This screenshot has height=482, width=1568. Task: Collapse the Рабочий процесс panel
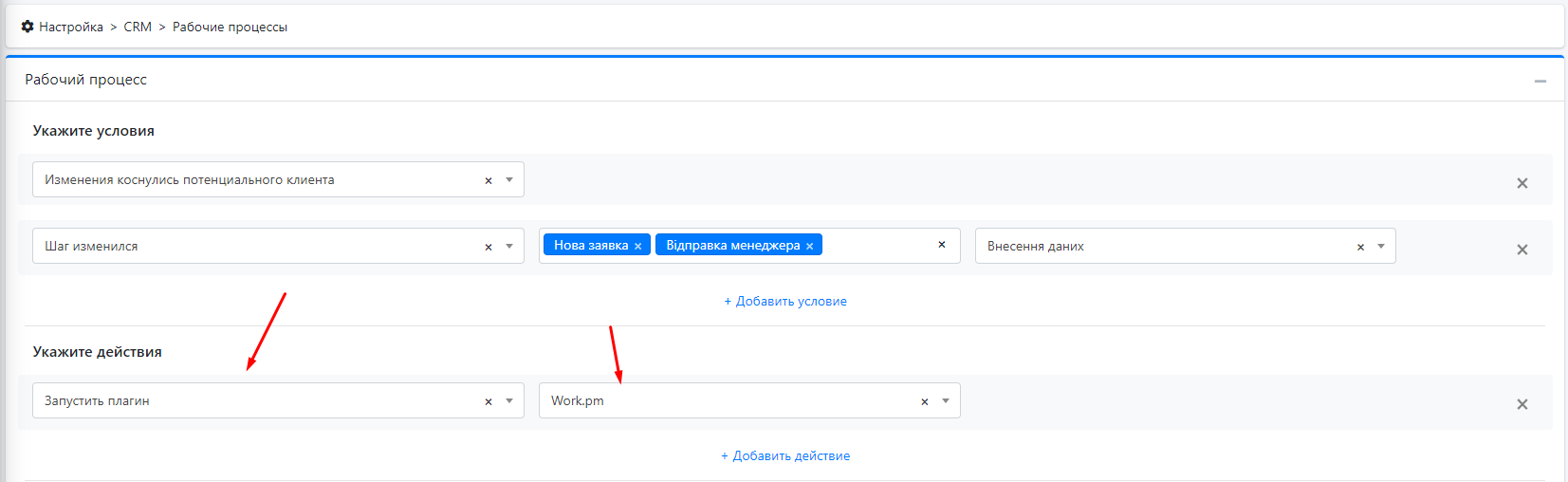click(x=1540, y=82)
